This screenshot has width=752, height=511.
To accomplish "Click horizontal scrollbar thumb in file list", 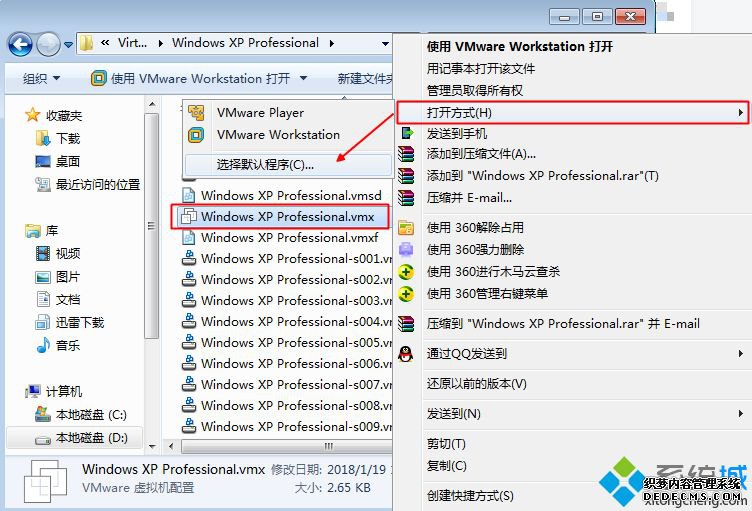I will 287,446.
